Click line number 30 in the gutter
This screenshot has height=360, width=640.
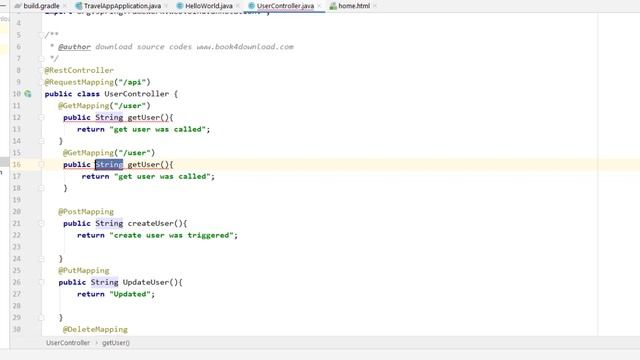click(x=16, y=329)
